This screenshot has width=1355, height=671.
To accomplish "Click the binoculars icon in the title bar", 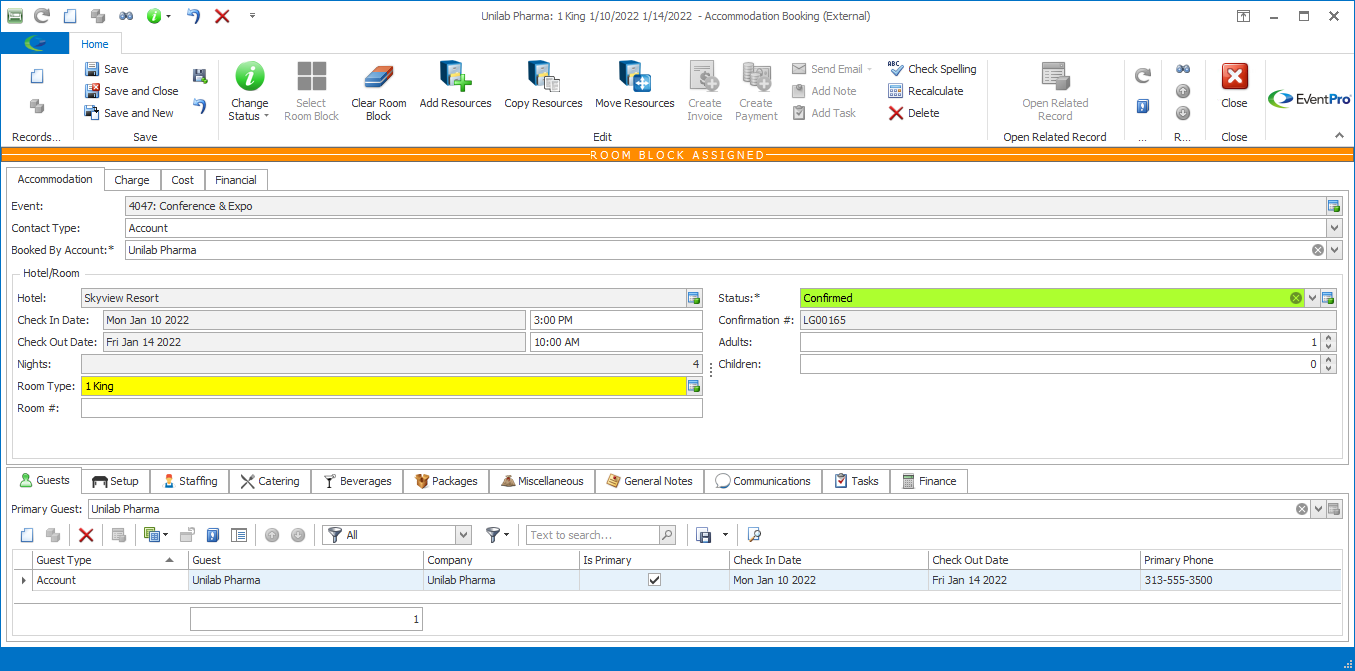I will tap(126, 16).
